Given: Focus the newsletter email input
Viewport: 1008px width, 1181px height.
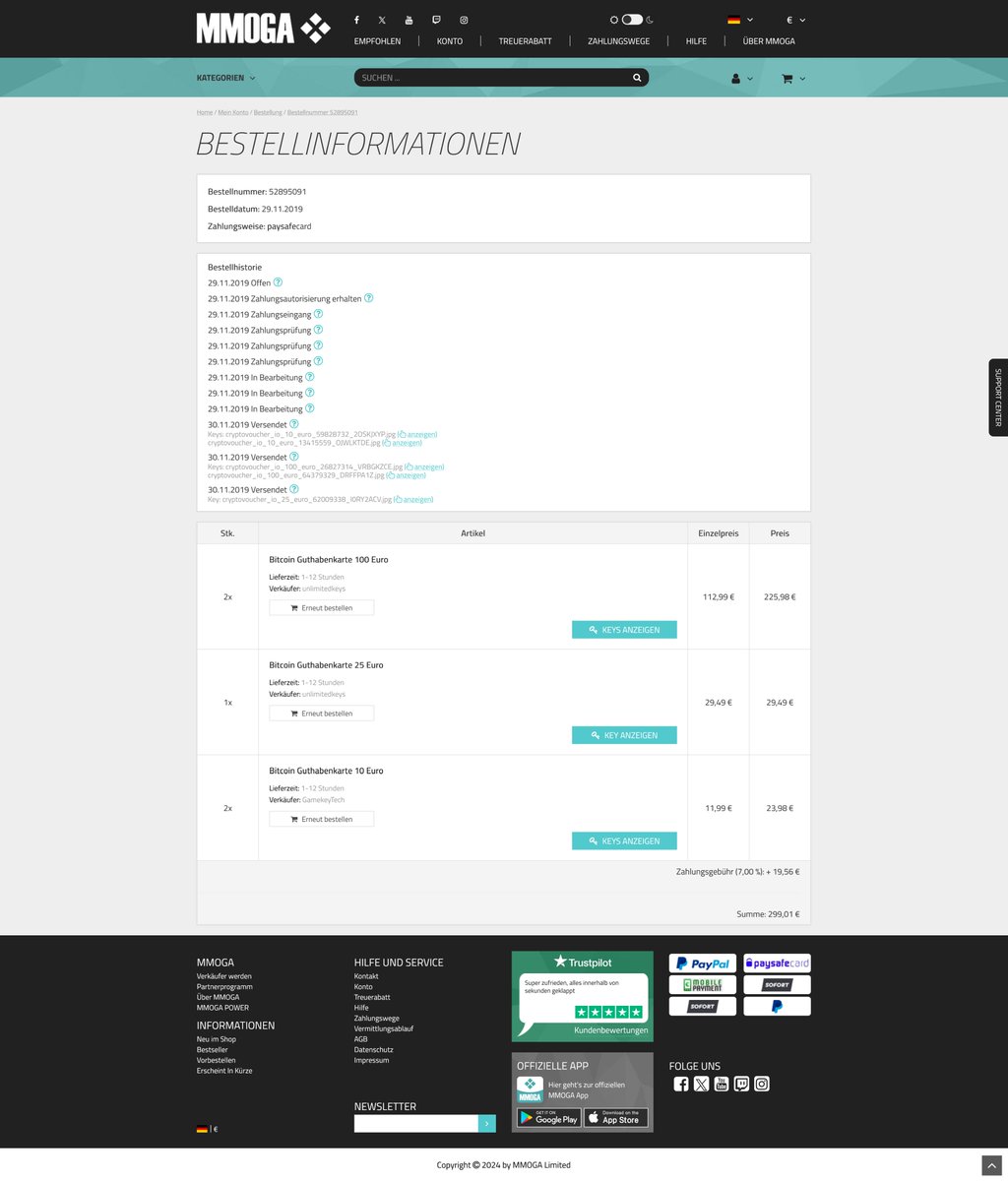Looking at the screenshot, I should 416,1124.
